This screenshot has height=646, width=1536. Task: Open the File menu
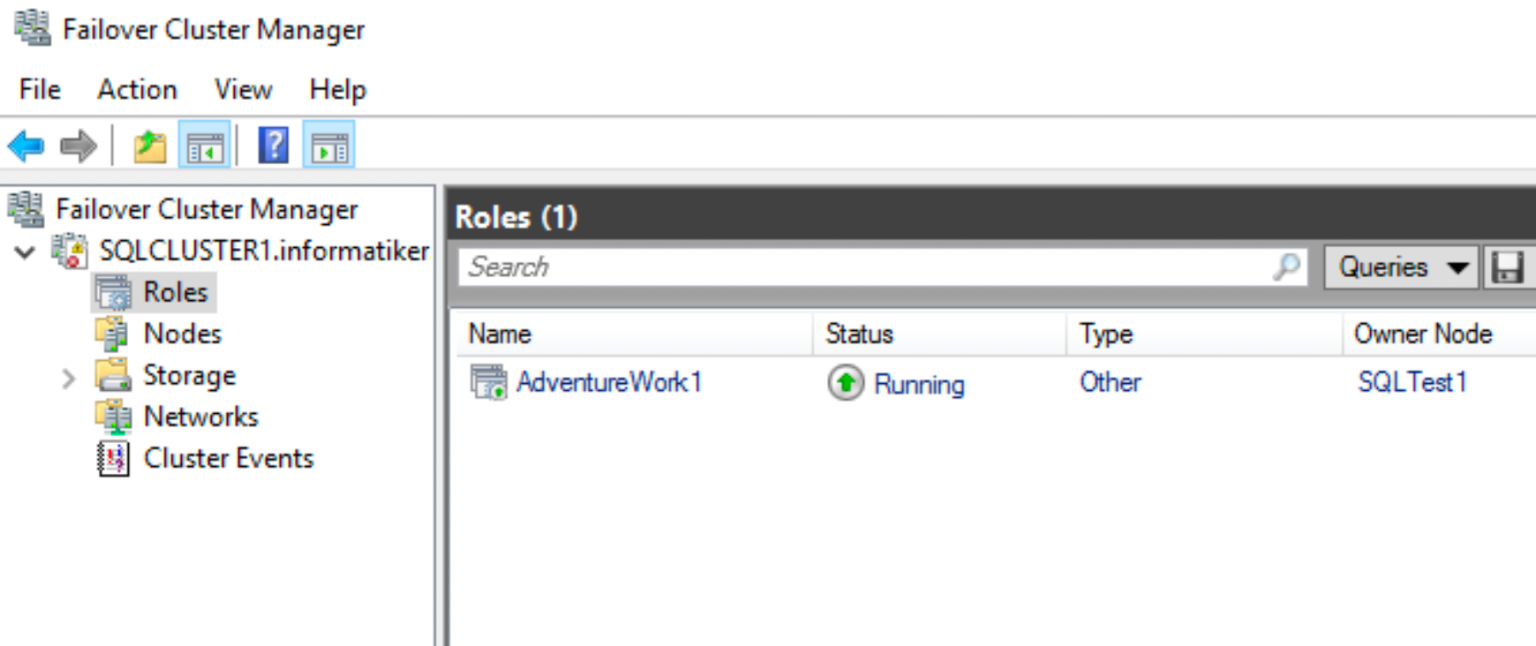tap(40, 90)
